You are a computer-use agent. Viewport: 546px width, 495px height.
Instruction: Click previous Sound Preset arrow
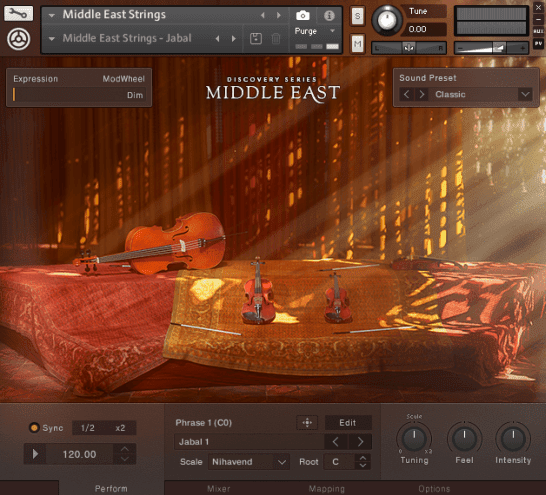[x=406, y=94]
